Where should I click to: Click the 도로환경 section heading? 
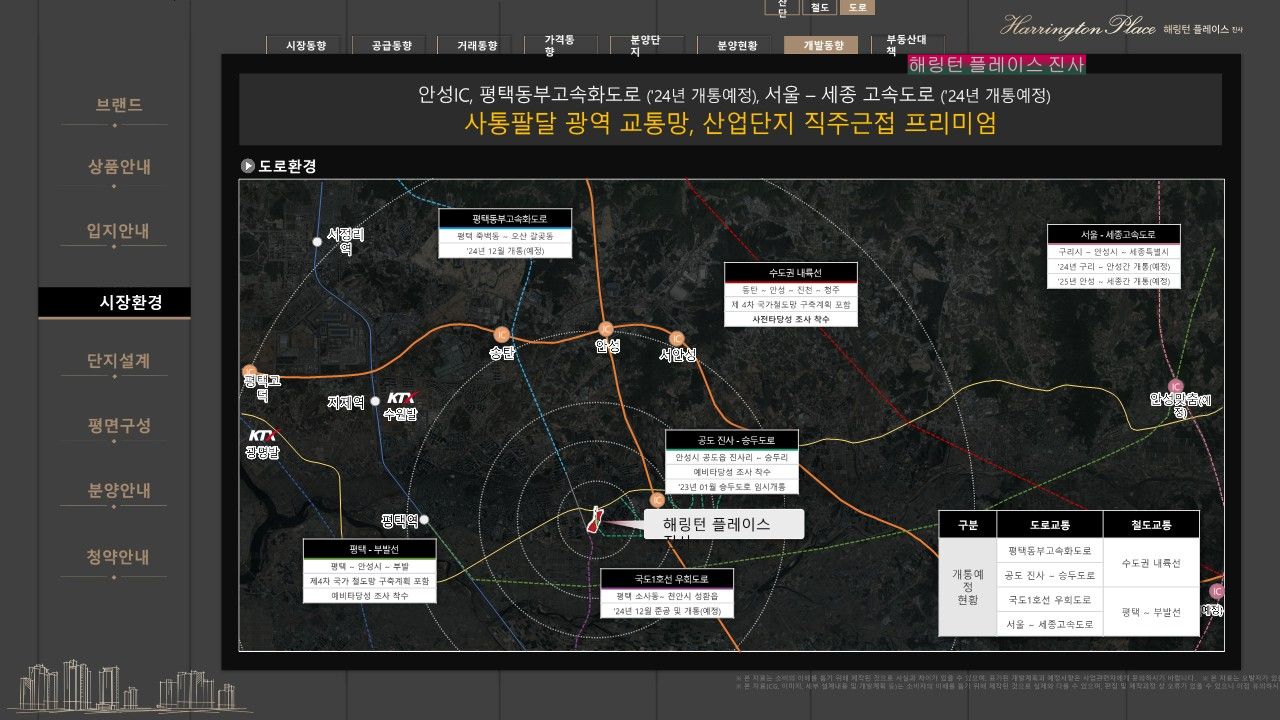pos(288,166)
